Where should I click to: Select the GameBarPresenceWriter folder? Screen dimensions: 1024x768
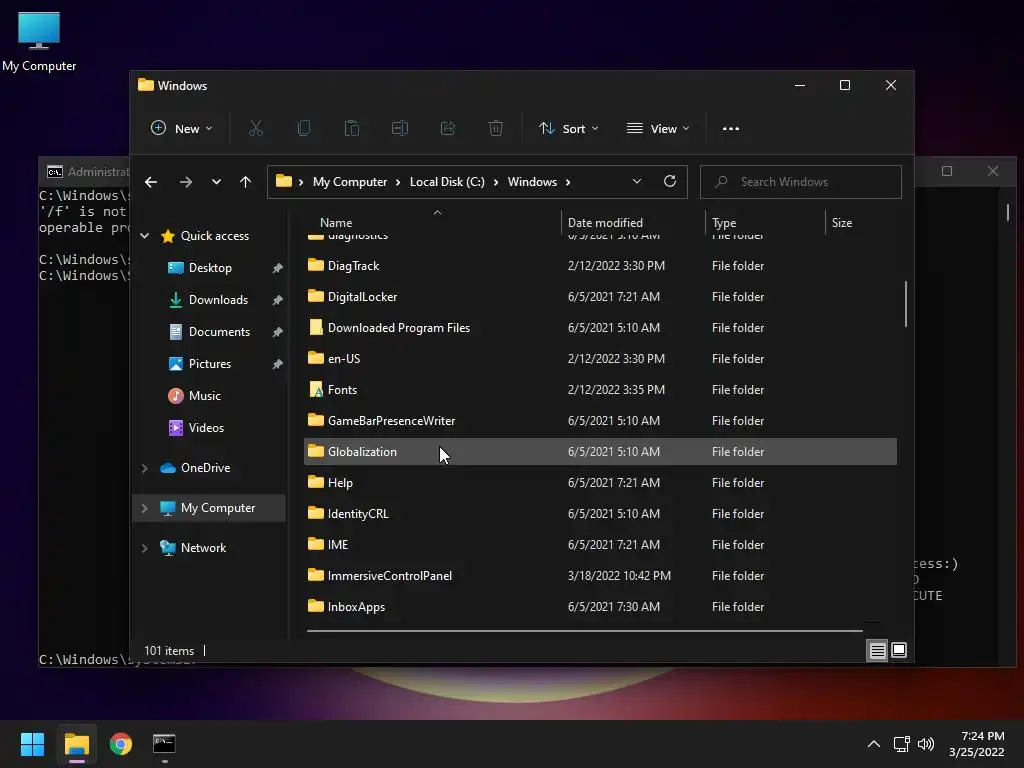point(600,421)
